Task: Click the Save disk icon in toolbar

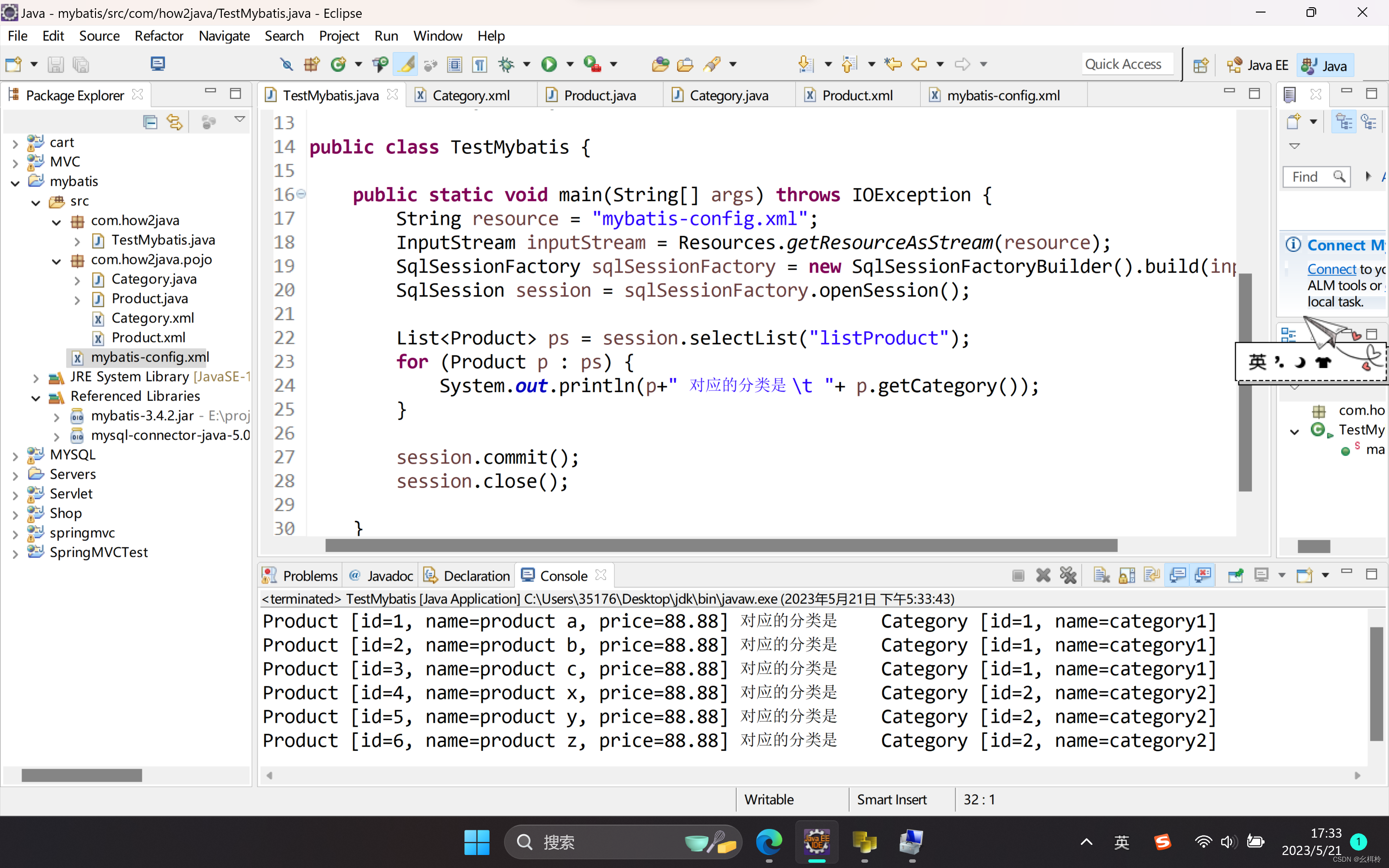Action: pyautogui.click(x=55, y=64)
